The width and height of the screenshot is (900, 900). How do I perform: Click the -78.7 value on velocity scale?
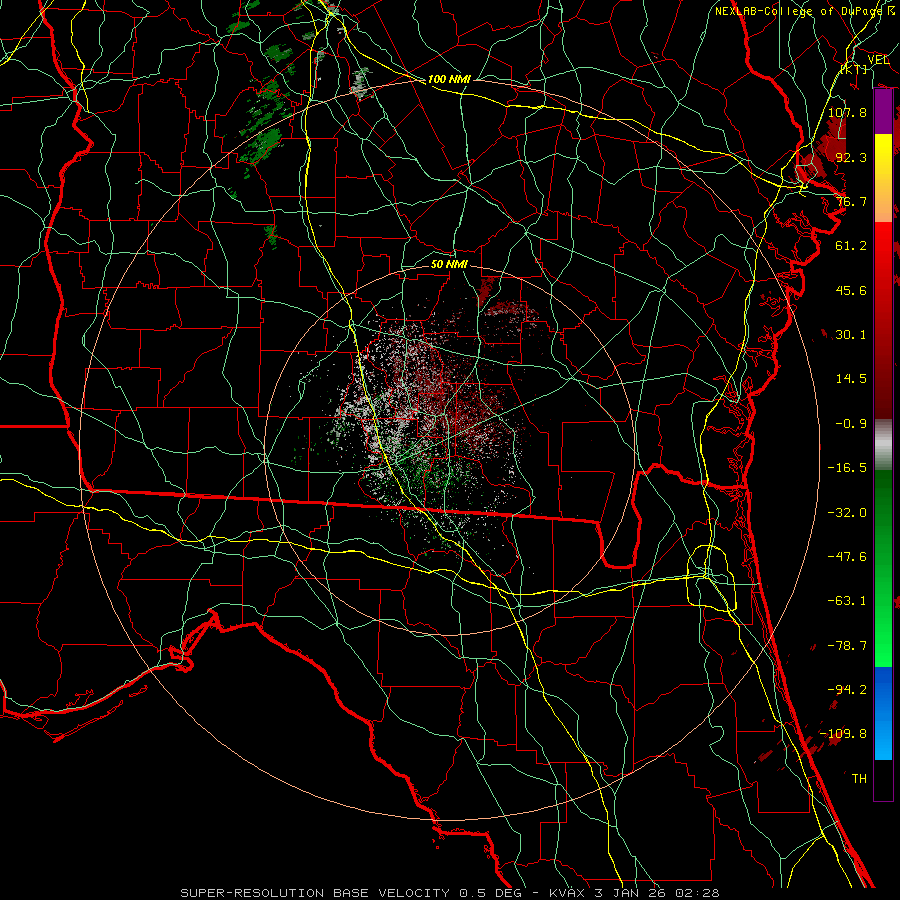(847, 646)
